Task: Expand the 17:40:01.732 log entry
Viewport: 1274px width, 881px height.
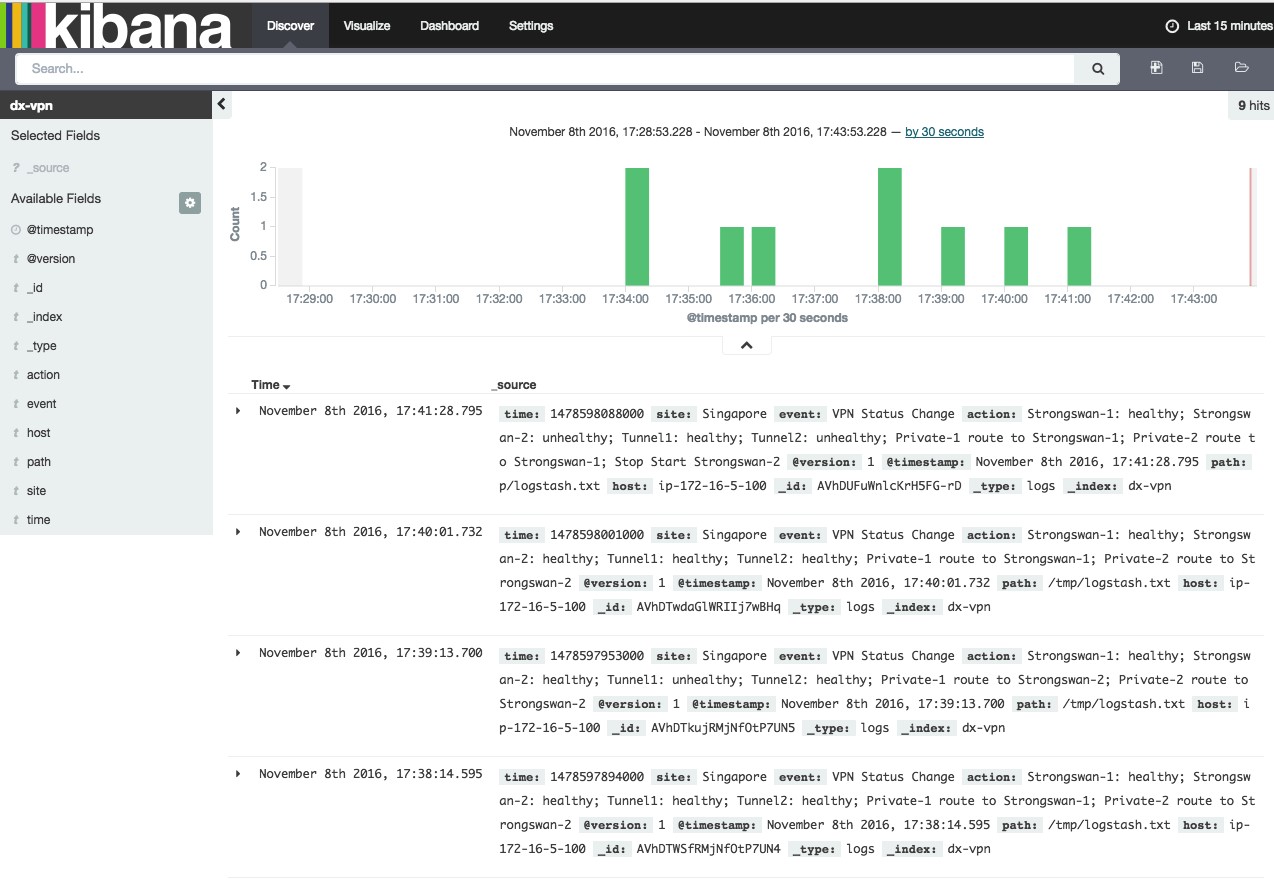Action: (238, 532)
